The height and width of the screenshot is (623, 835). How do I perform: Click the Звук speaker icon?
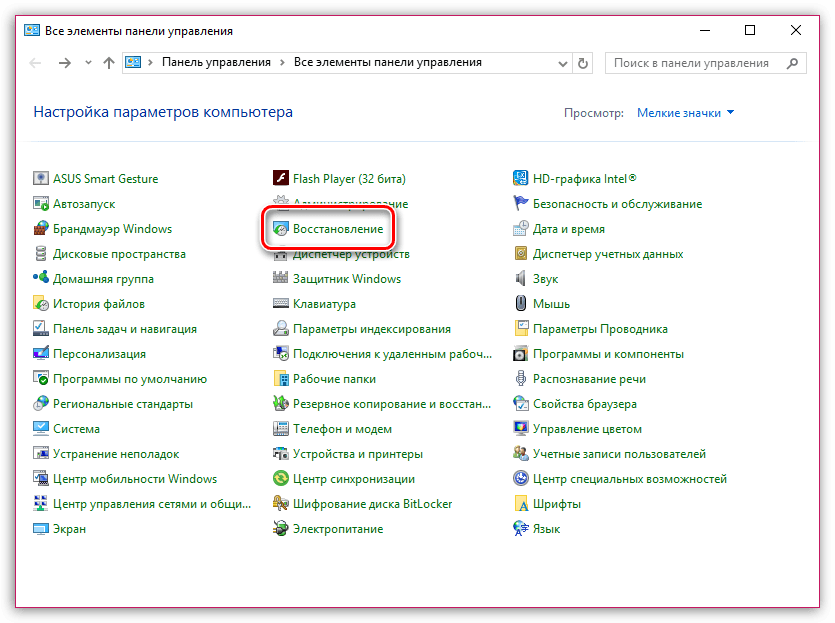[521, 279]
